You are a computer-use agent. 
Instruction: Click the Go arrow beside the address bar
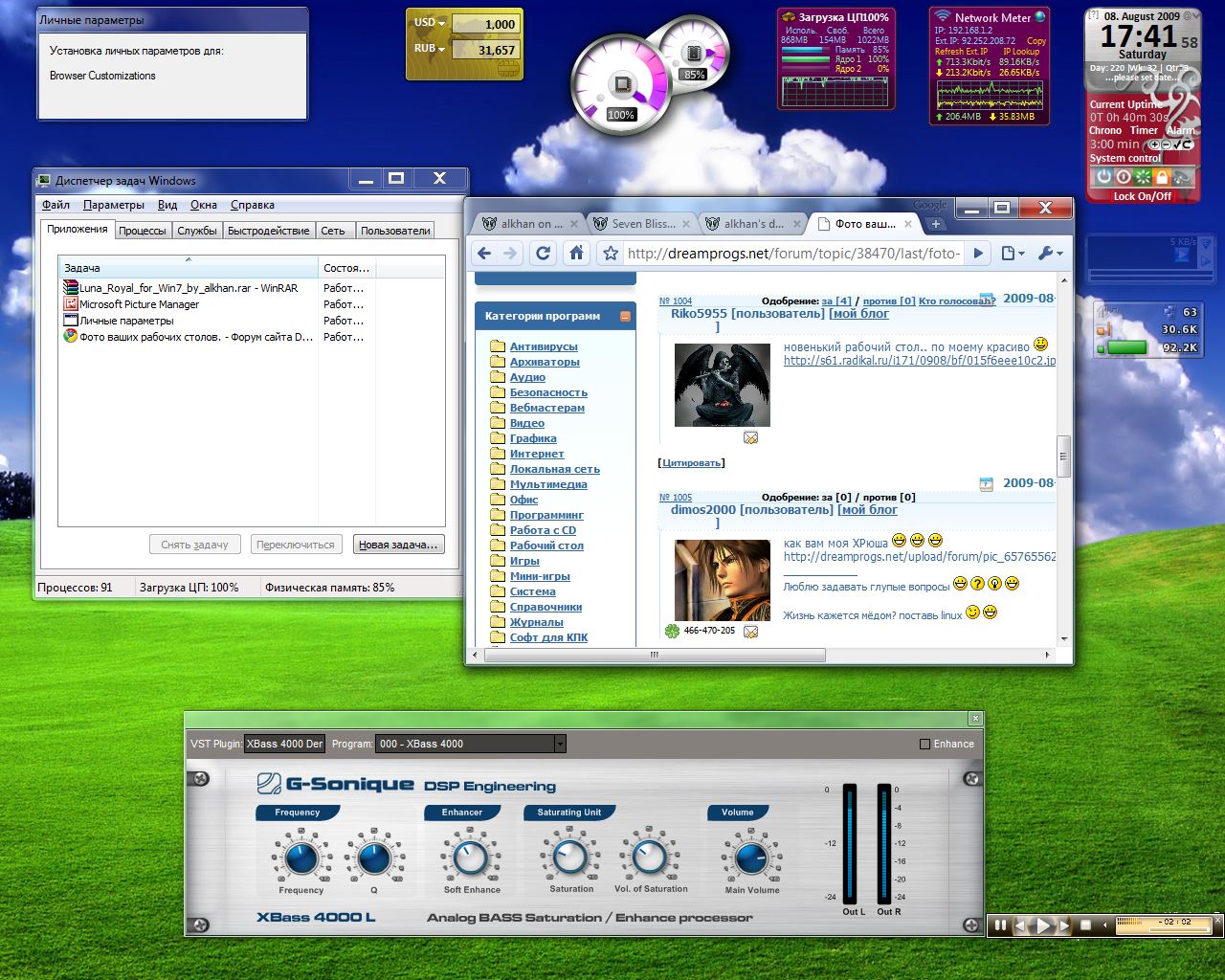[x=978, y=254]
